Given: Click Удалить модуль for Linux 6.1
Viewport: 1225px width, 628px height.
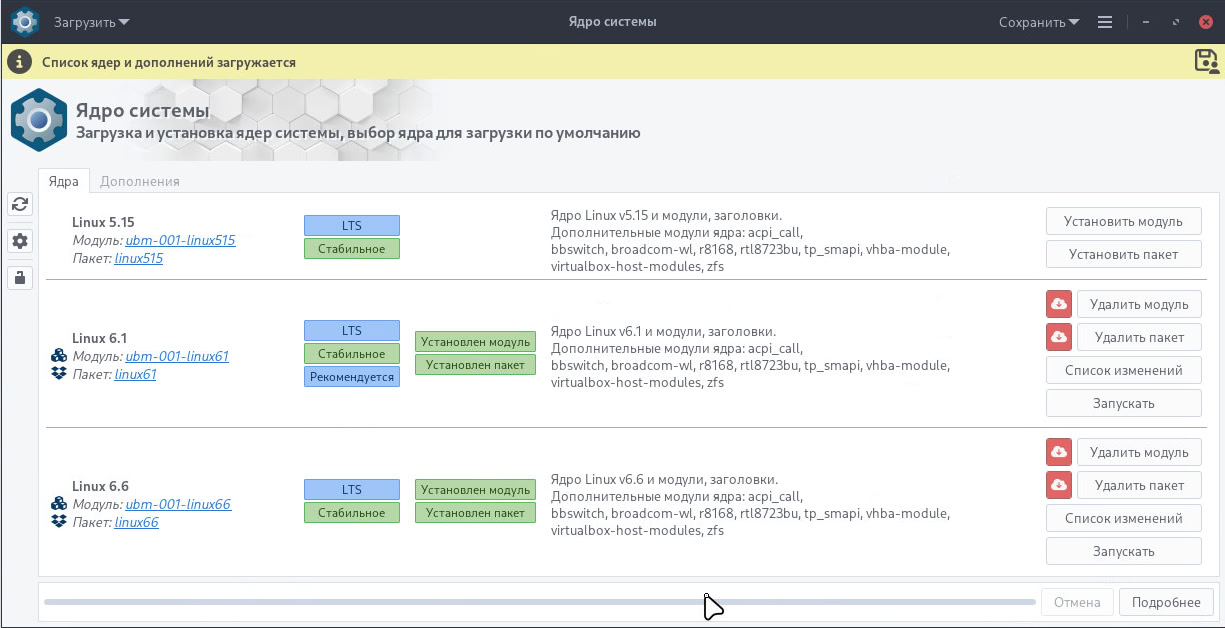Looking at the screenshot, I should [x=1139, y=304].
